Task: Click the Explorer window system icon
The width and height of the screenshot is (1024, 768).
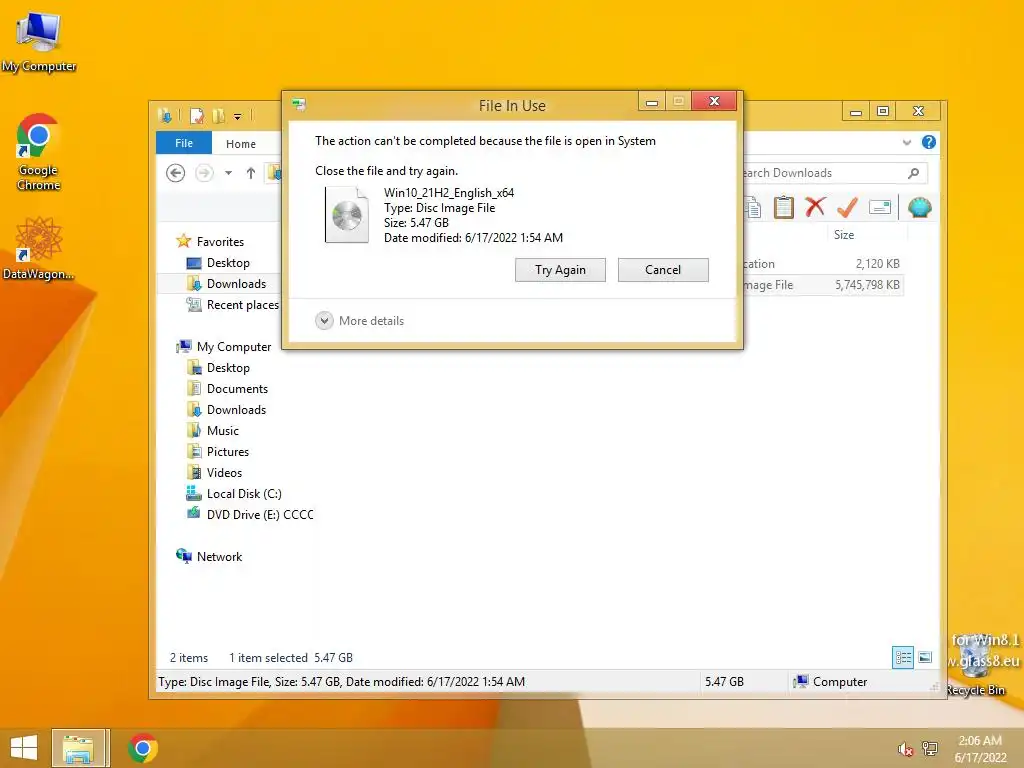Action: coord(165,116)
